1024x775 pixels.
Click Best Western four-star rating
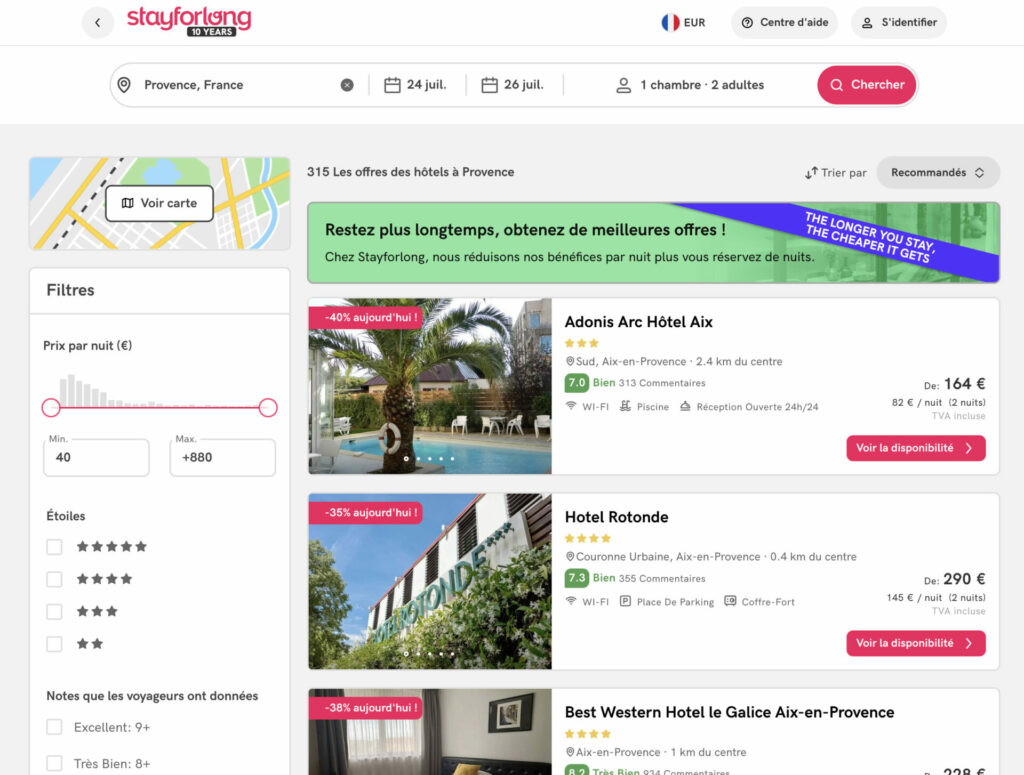coord(588,734)
